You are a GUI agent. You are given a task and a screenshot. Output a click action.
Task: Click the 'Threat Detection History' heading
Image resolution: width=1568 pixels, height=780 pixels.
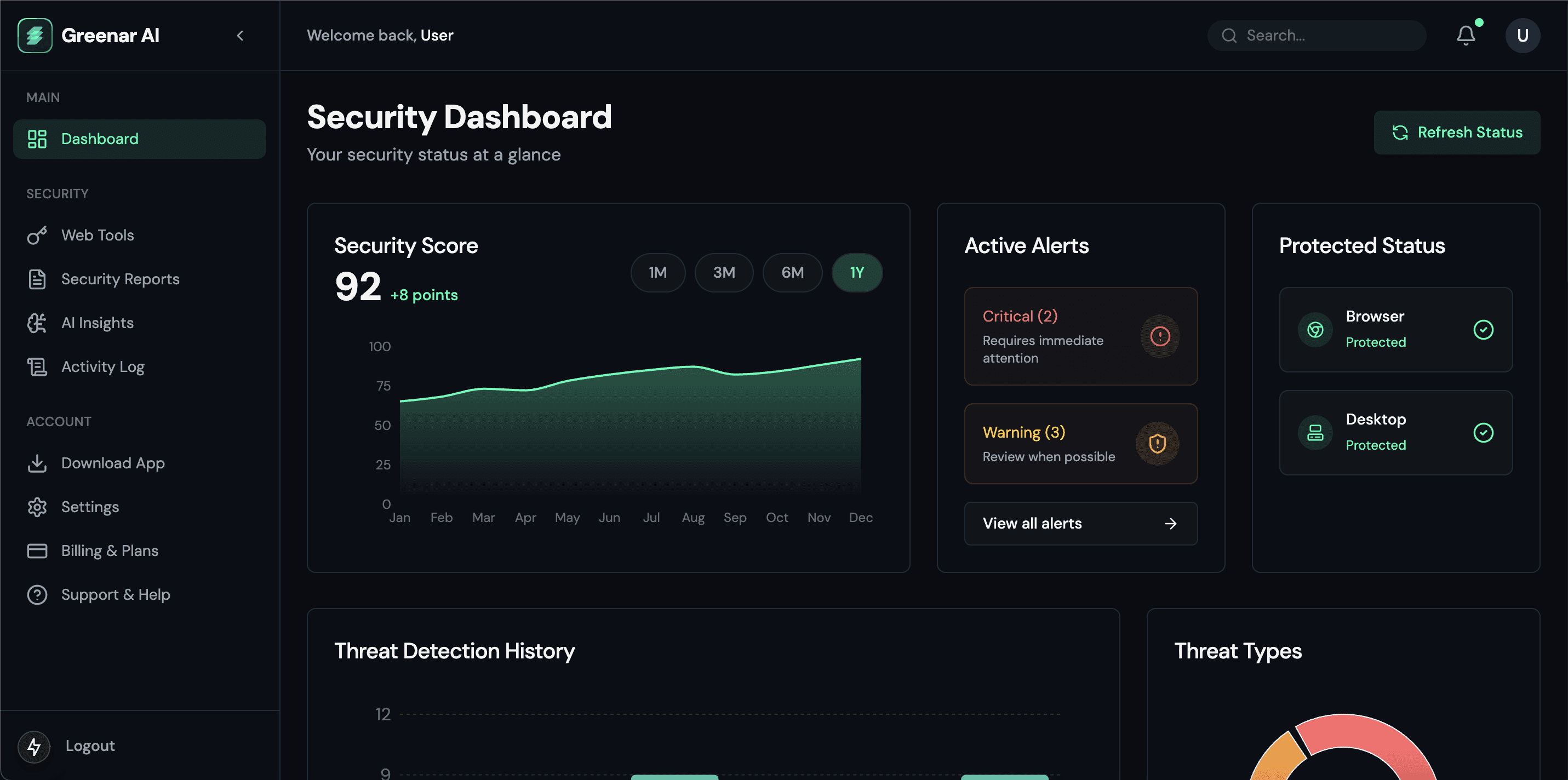tap(454, 651)
